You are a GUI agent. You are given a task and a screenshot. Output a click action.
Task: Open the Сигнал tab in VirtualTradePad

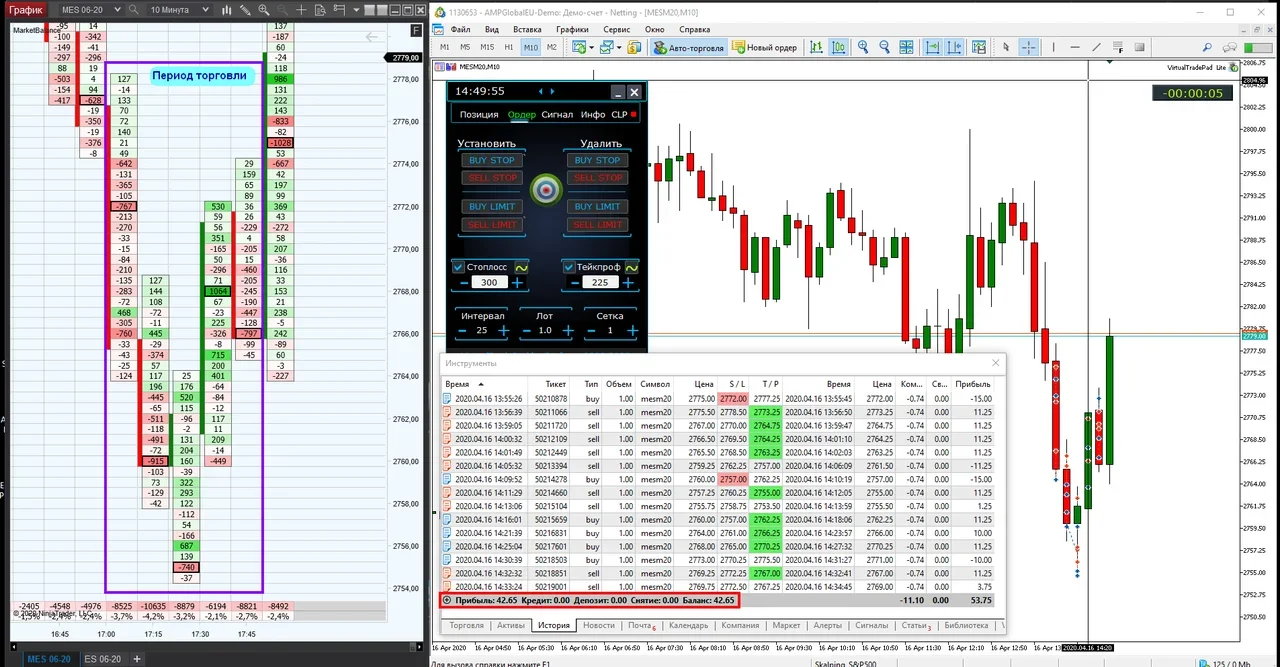pyautogui.click(x=557, y=115)
